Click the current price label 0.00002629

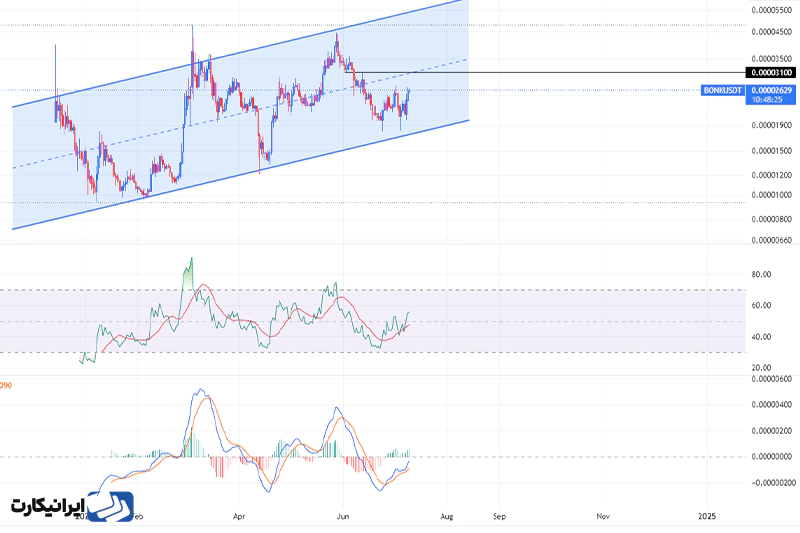pos(771,90)
